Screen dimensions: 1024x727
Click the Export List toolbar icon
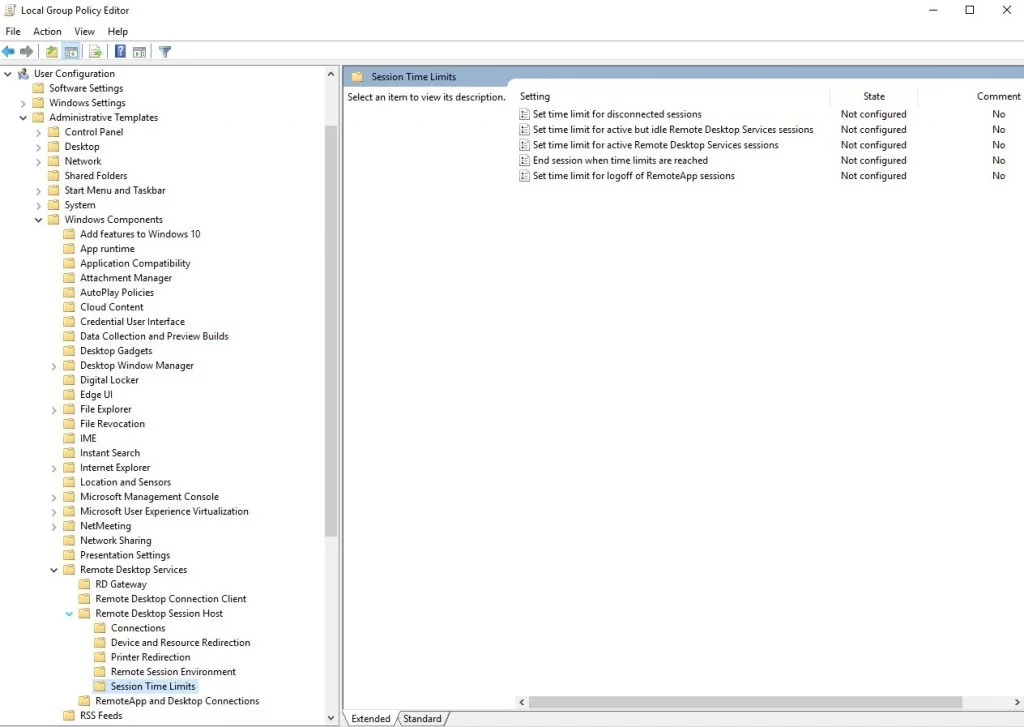click(95, 52)
